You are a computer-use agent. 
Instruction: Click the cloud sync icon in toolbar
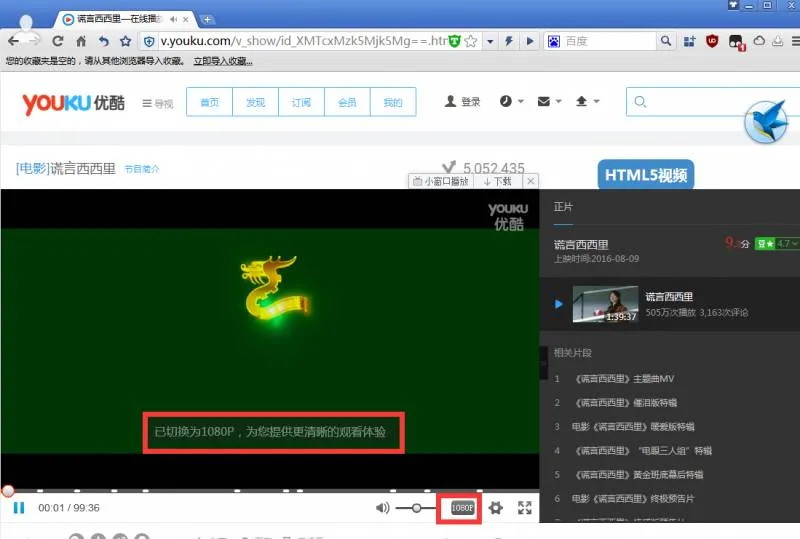(x=759, y=41)
